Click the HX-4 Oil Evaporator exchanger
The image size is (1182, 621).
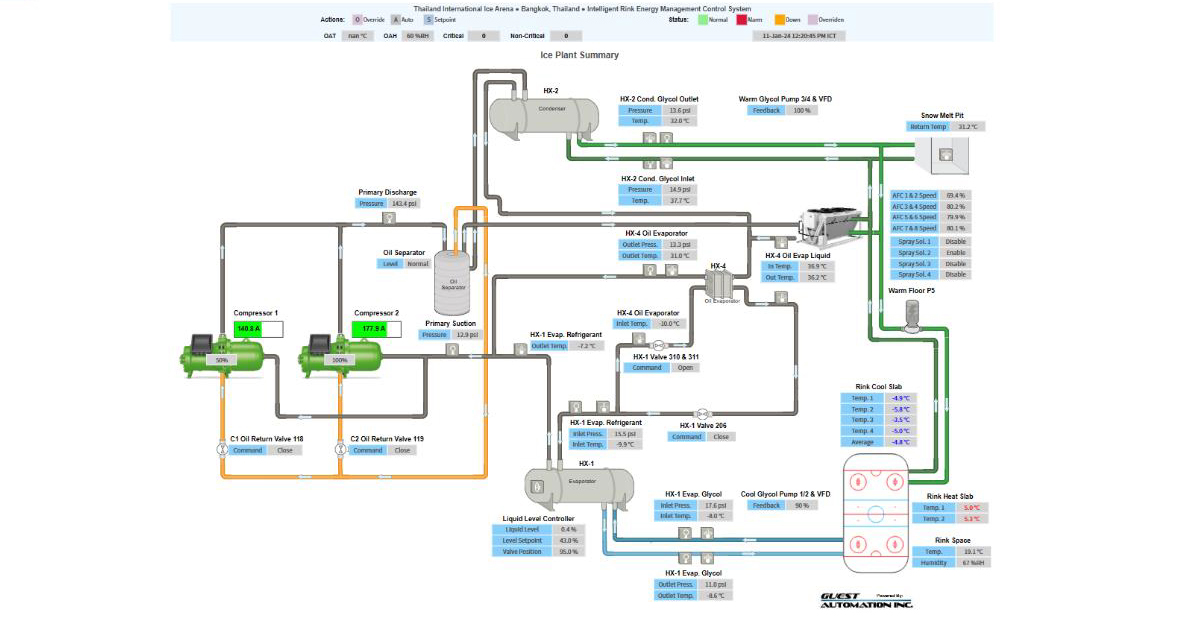pyautogui.click(x=720, y=286)
